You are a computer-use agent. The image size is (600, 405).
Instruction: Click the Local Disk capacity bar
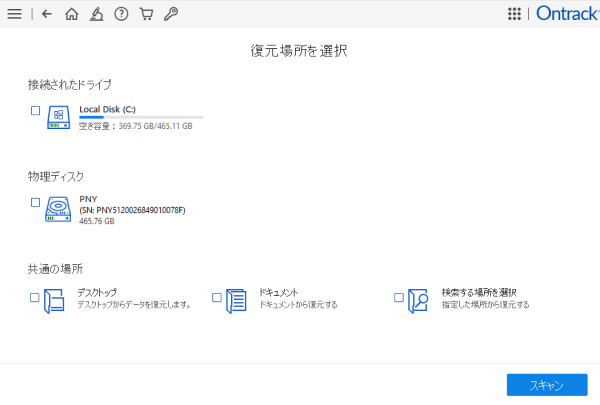click(135, 117)
